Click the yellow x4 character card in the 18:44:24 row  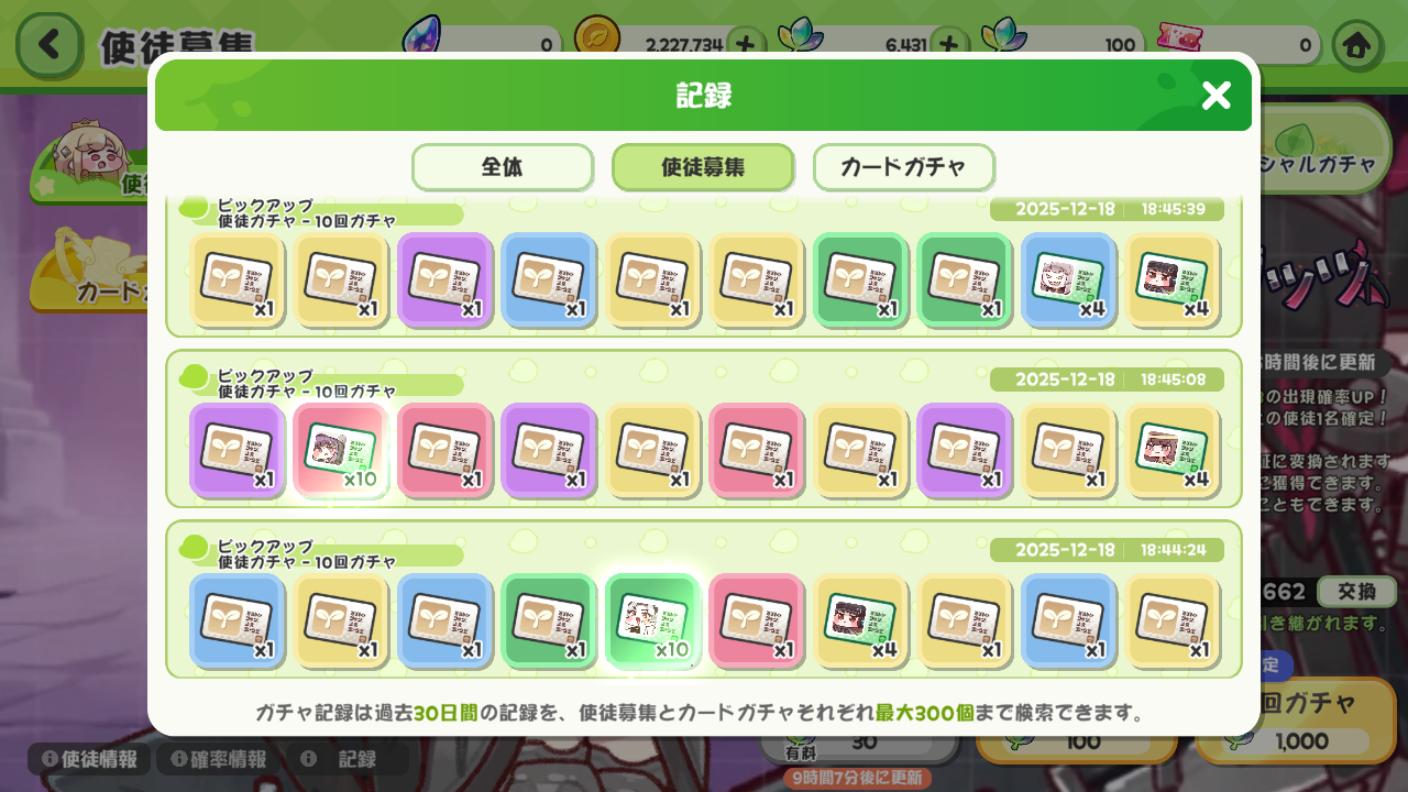pos(862,621)
